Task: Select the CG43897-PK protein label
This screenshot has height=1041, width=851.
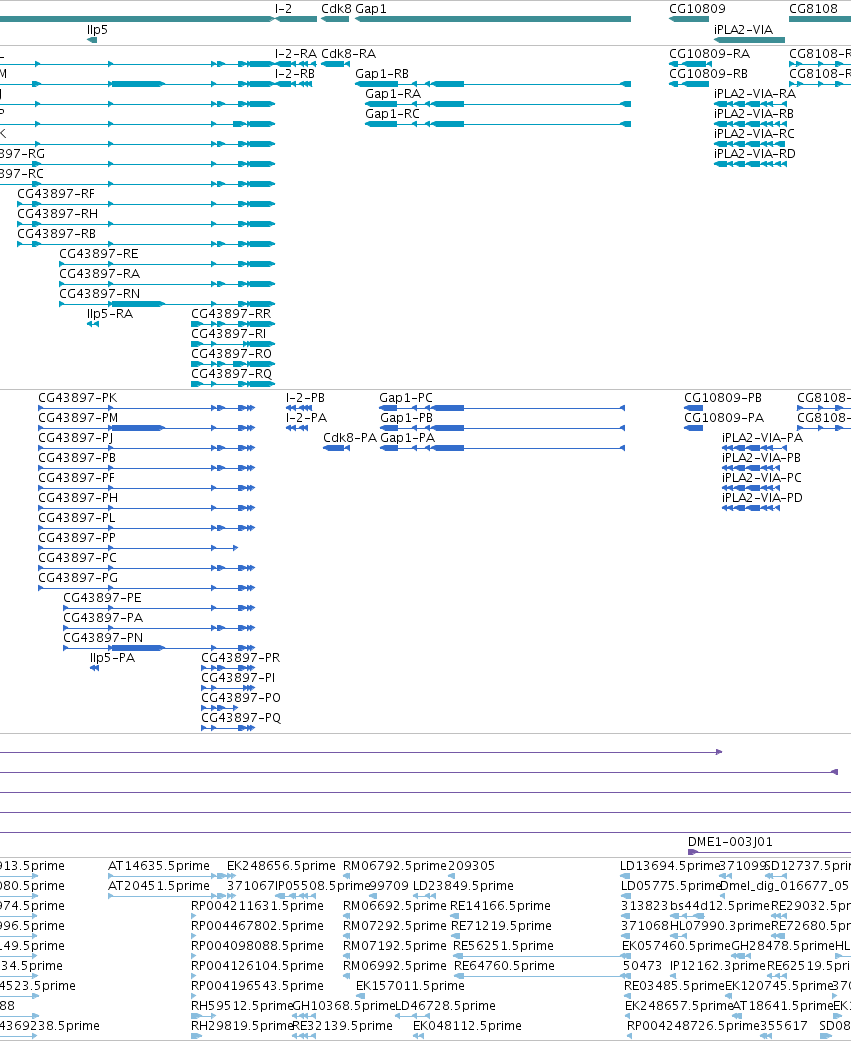Action: (x=78, y=398)
